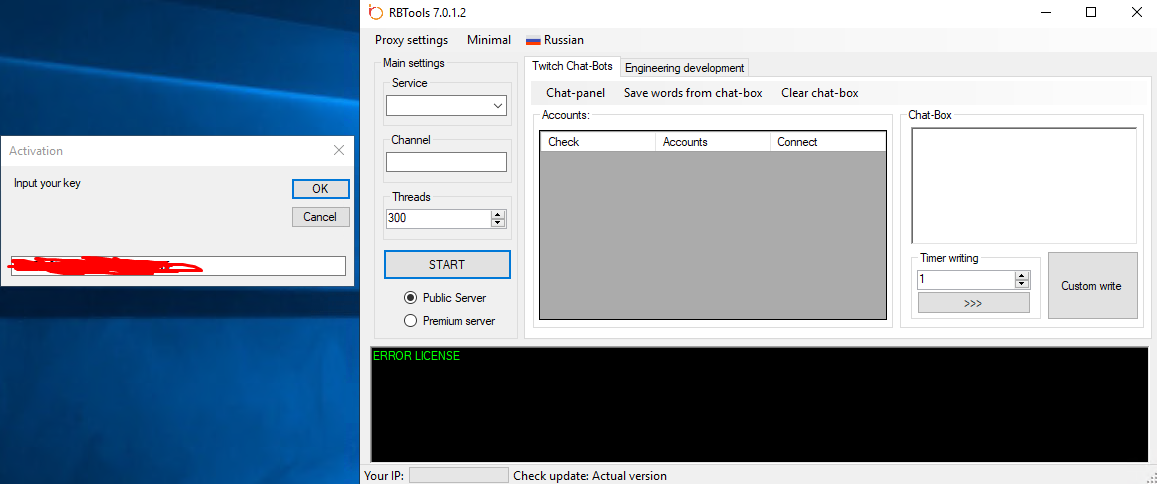
Task: Increase the Threads value with up arrow
Action: coord(498,214)
